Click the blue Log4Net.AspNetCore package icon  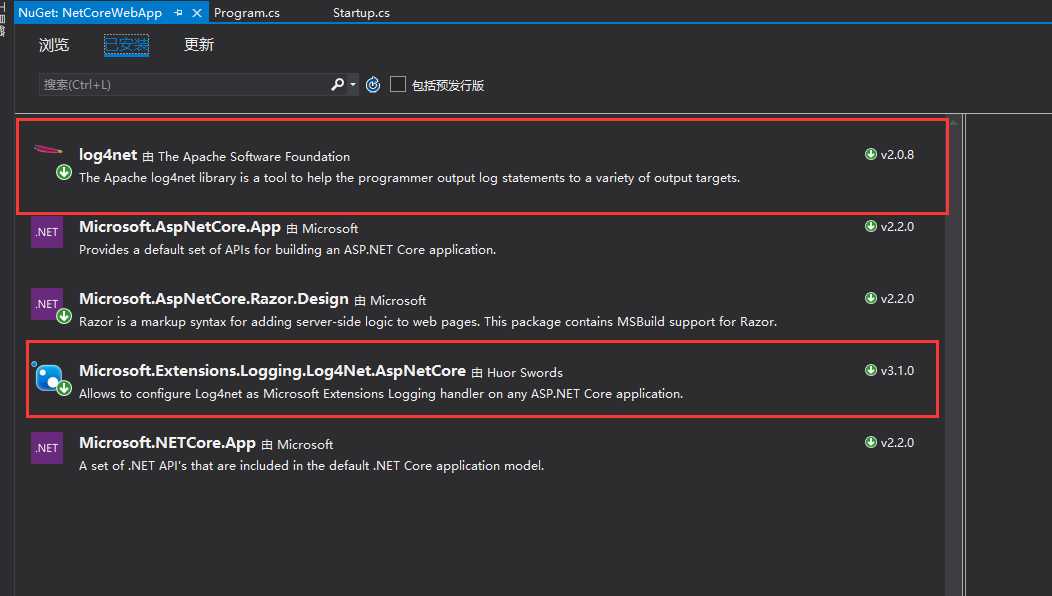(x=48, y=377)
